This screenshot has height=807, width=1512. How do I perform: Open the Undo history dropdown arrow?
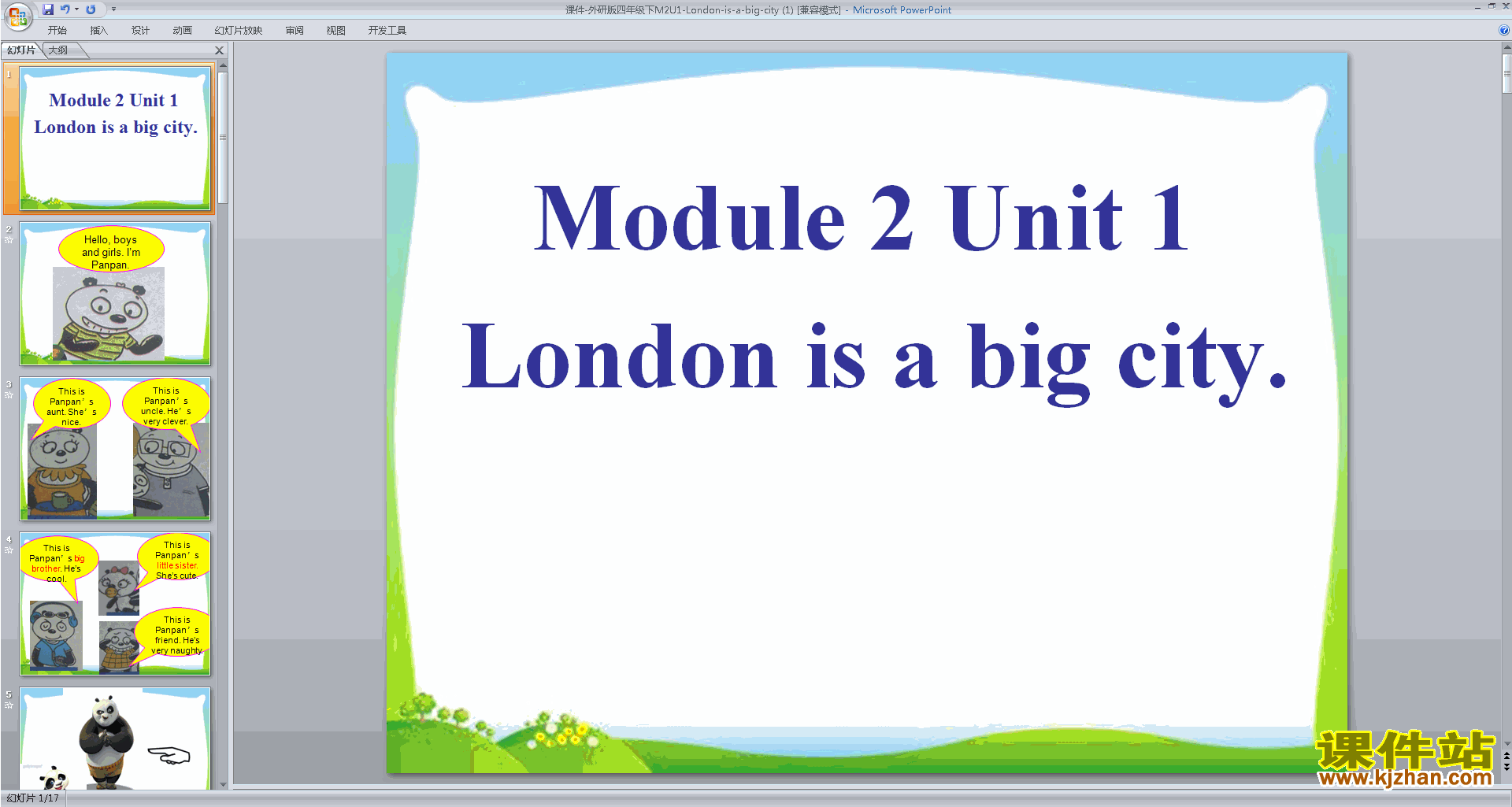tap(76, 9)
